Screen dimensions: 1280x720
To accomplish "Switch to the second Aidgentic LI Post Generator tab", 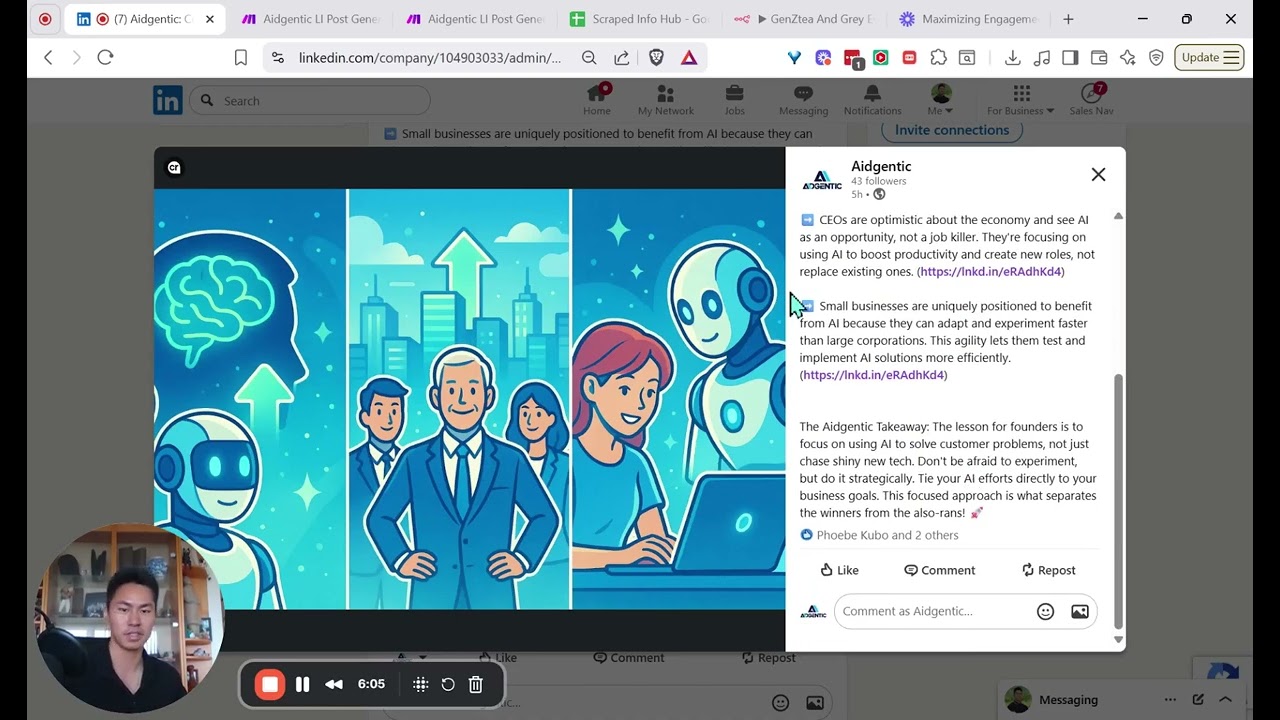I will pos(475,19).
